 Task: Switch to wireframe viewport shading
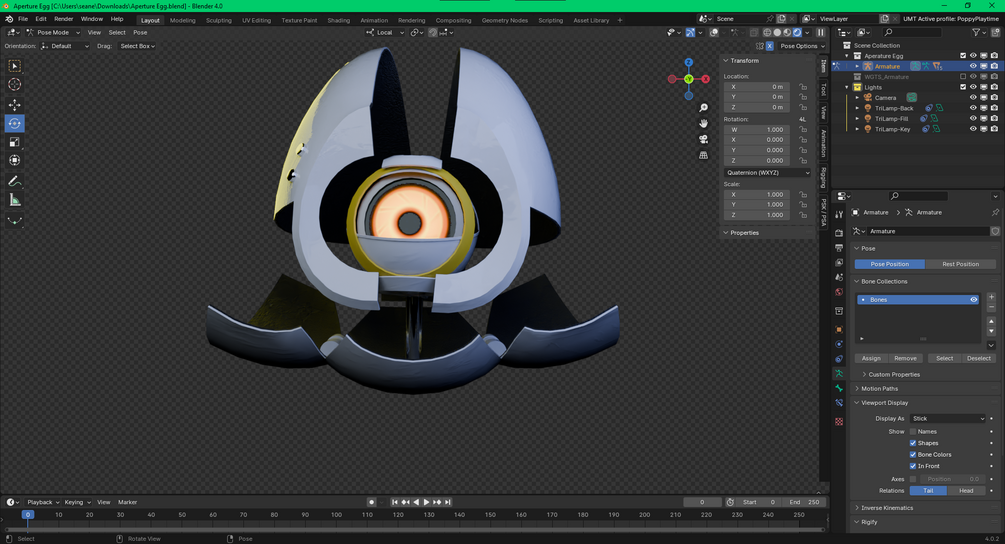point(767,32)
